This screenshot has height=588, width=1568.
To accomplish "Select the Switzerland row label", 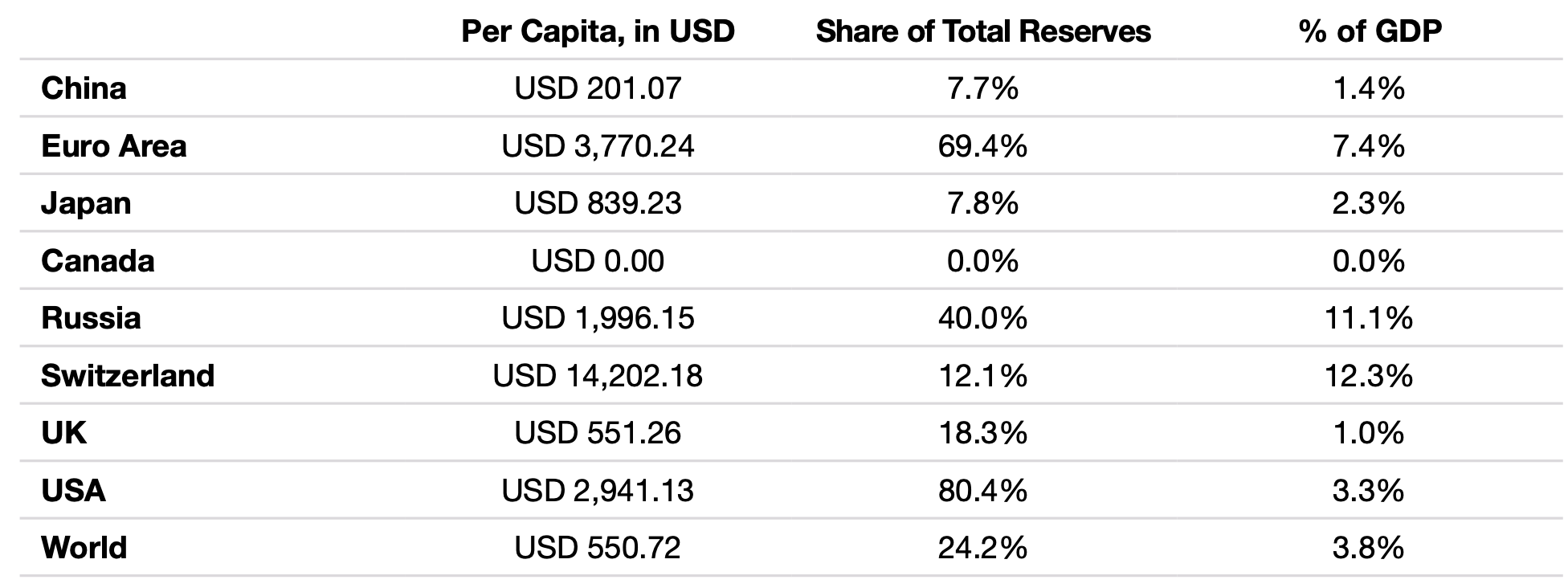I will click(x=128, y=376).
